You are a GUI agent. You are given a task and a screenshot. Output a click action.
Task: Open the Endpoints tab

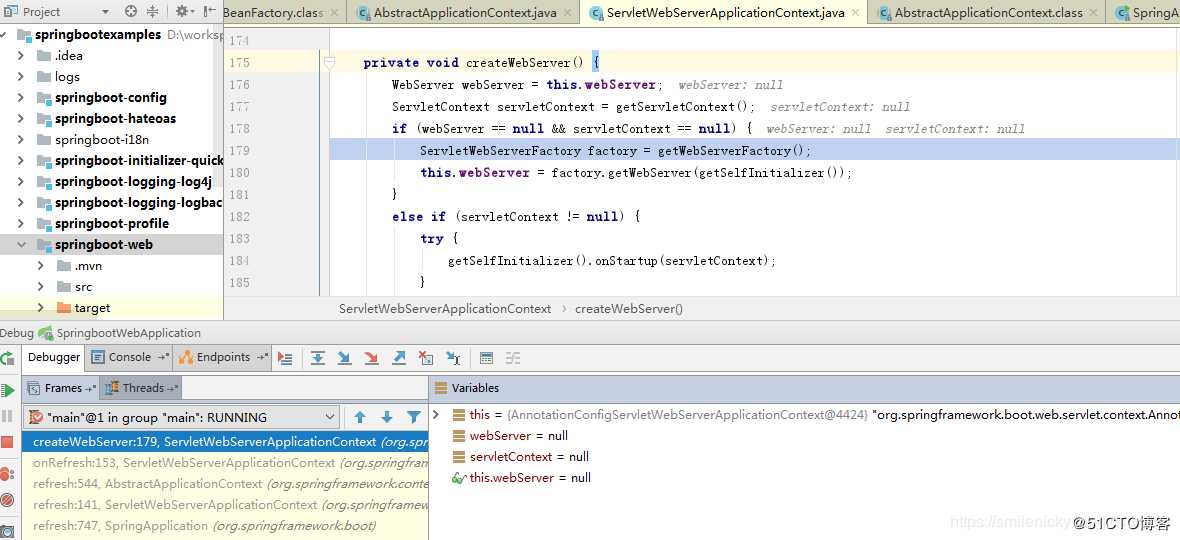pyautogui.click(x=223, y=357)
